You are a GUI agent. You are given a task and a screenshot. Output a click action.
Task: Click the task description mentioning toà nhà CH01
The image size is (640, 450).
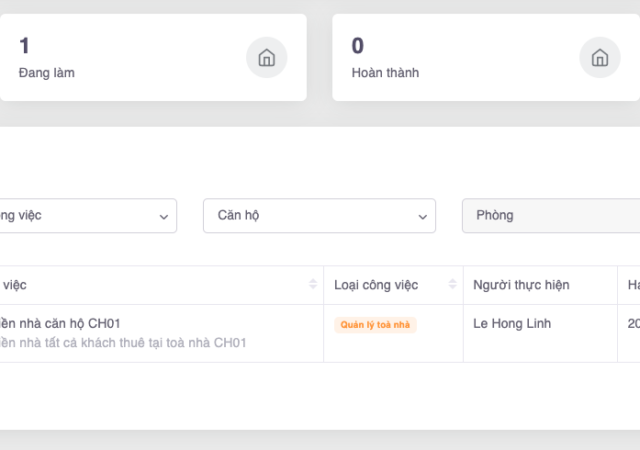click(120, 343)
